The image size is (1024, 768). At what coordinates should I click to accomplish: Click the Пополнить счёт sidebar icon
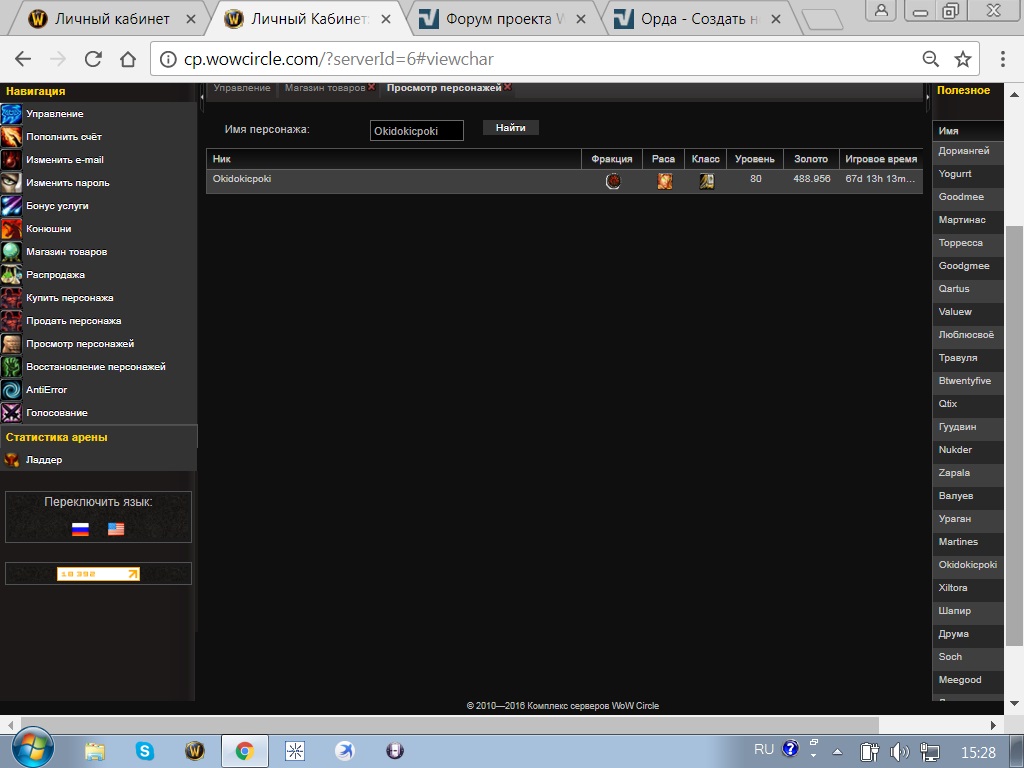[11, 137]
